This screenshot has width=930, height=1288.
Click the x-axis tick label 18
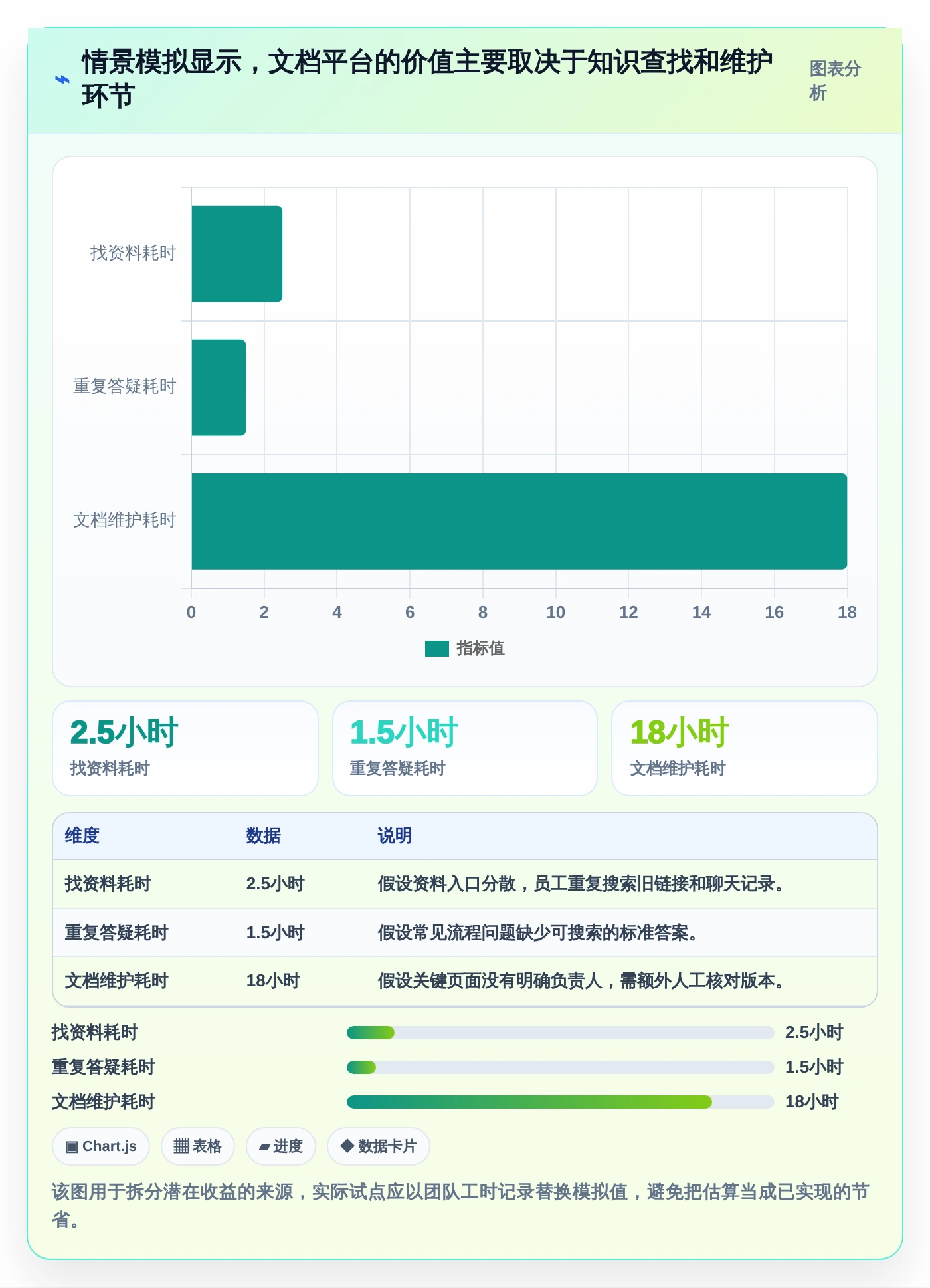tap(847, 613)
